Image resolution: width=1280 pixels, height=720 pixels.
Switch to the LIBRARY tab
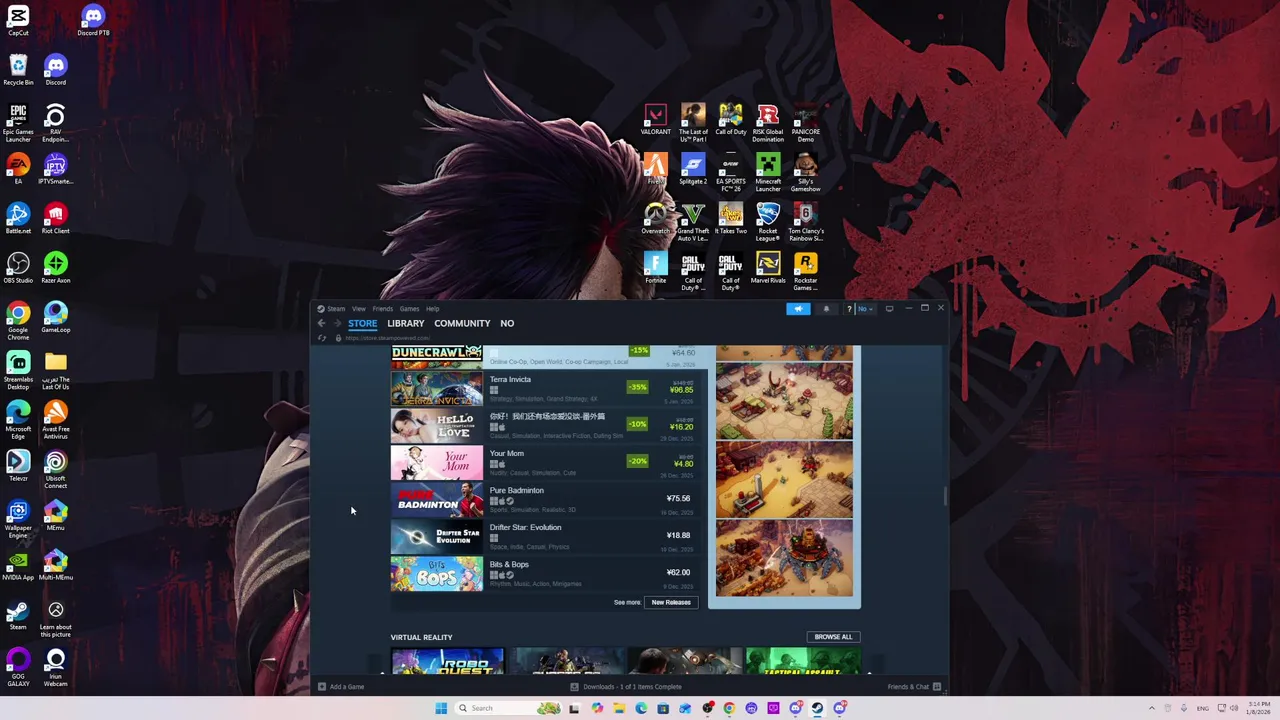pos(406,323)
